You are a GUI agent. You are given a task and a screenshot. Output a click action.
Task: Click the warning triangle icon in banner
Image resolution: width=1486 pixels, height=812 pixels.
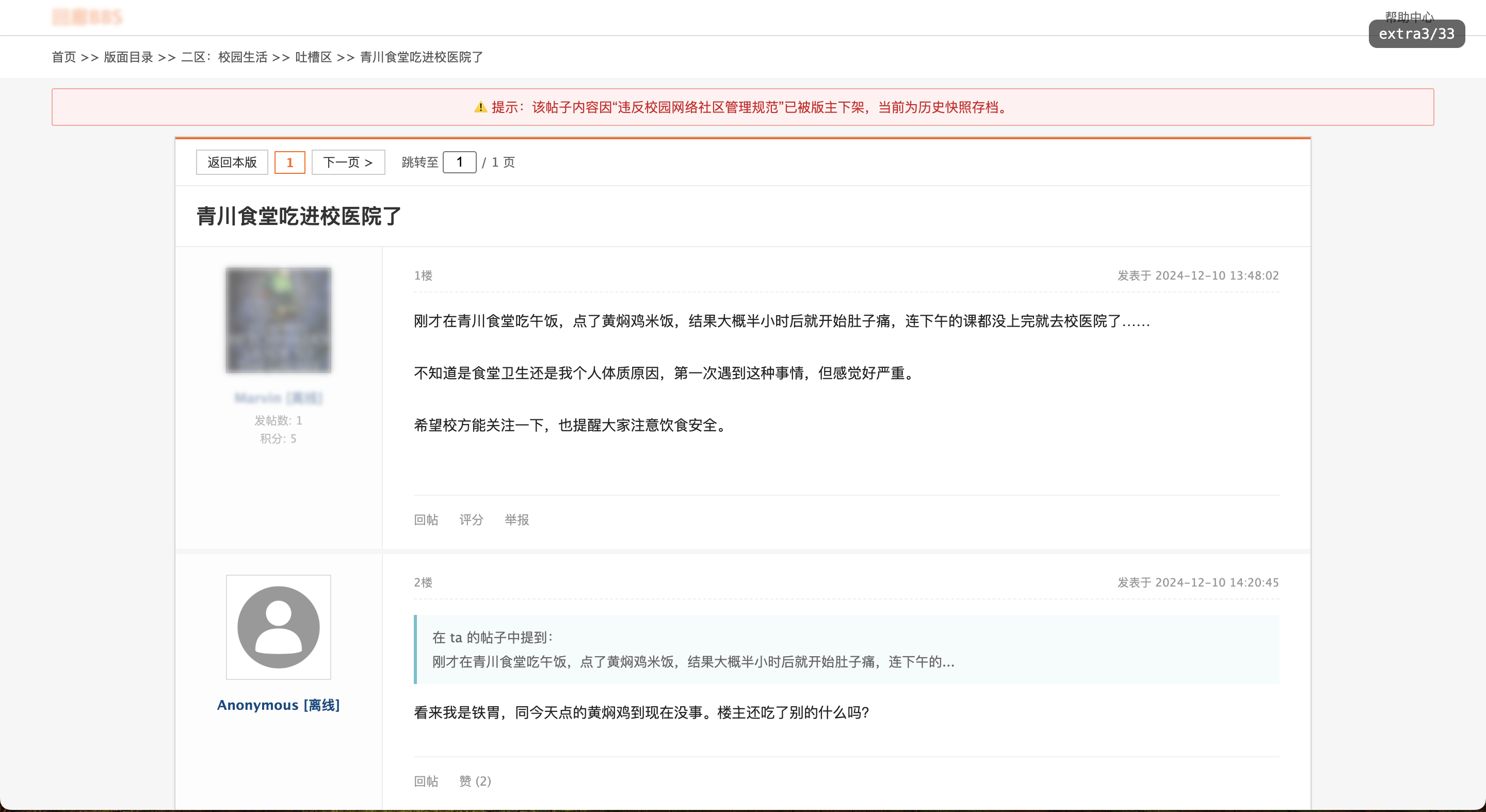tap(480, 107)
